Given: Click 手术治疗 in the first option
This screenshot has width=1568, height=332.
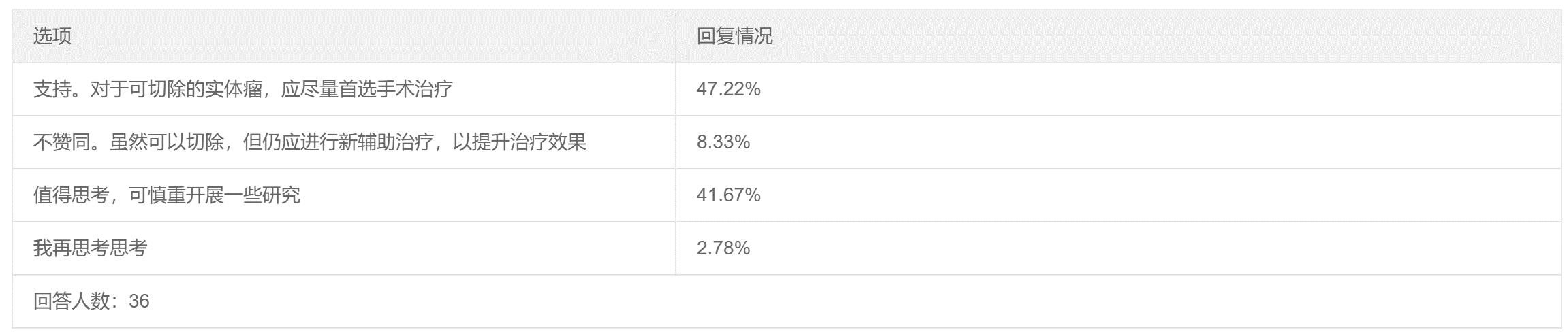Looking at the screenshot, I should (x=415, y=89).
